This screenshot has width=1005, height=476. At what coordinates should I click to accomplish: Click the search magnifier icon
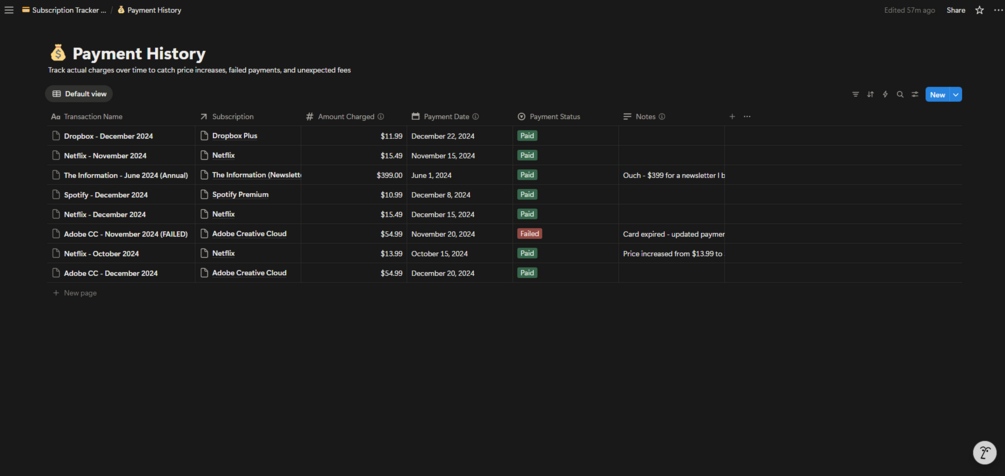[900, 94]
